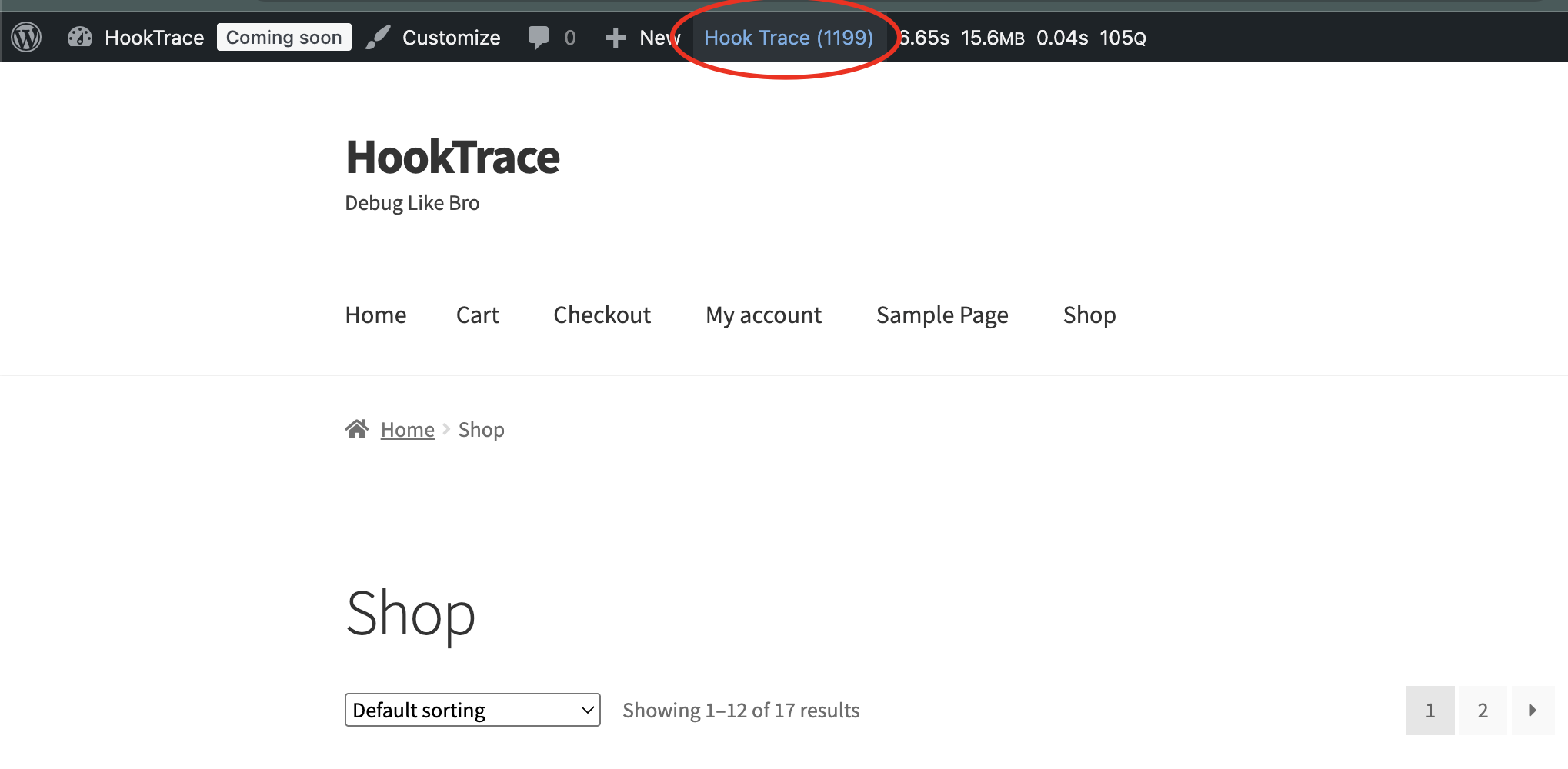This screenshot has height=769, width=1568.
Task: Open the Default sorting dropdown
Action: tap(472, 710)
